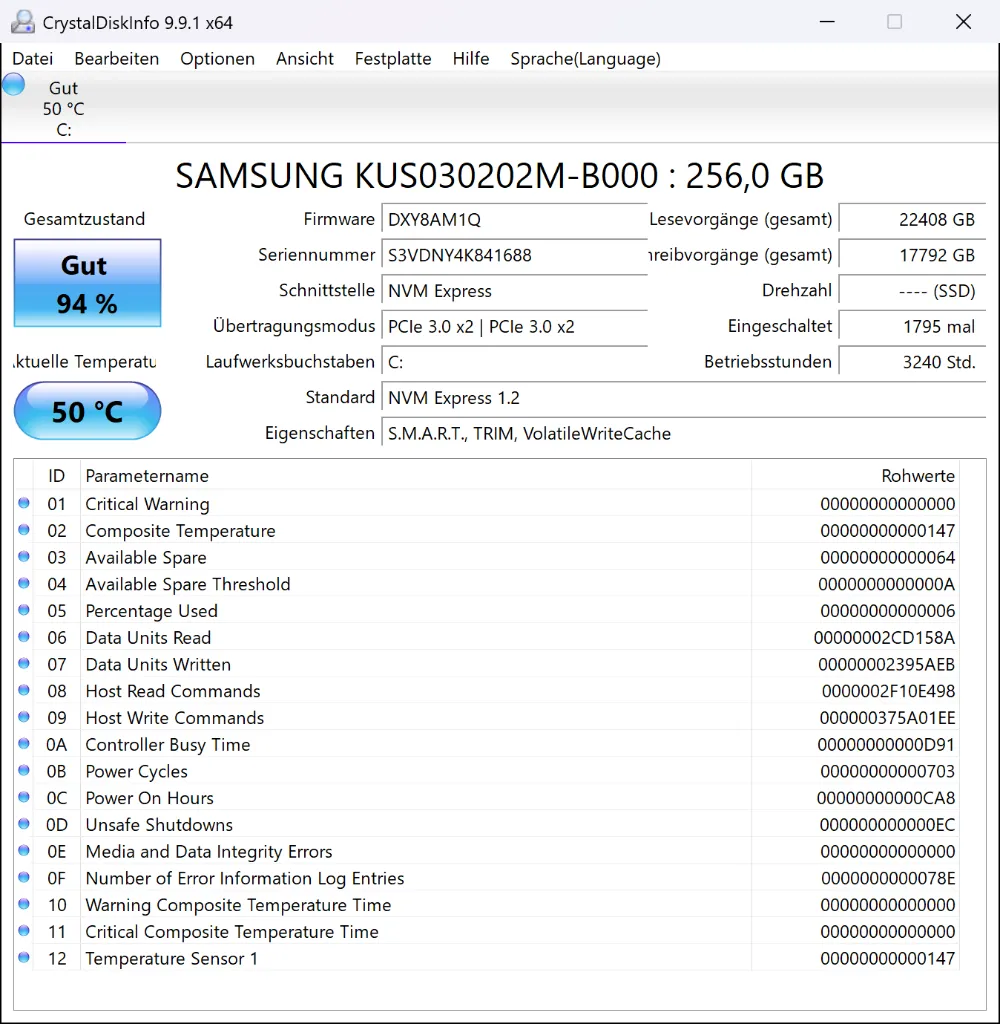1000x1024 pixels.
Task: Click the Gut 94 % health status button
Action: click(88, 283)
